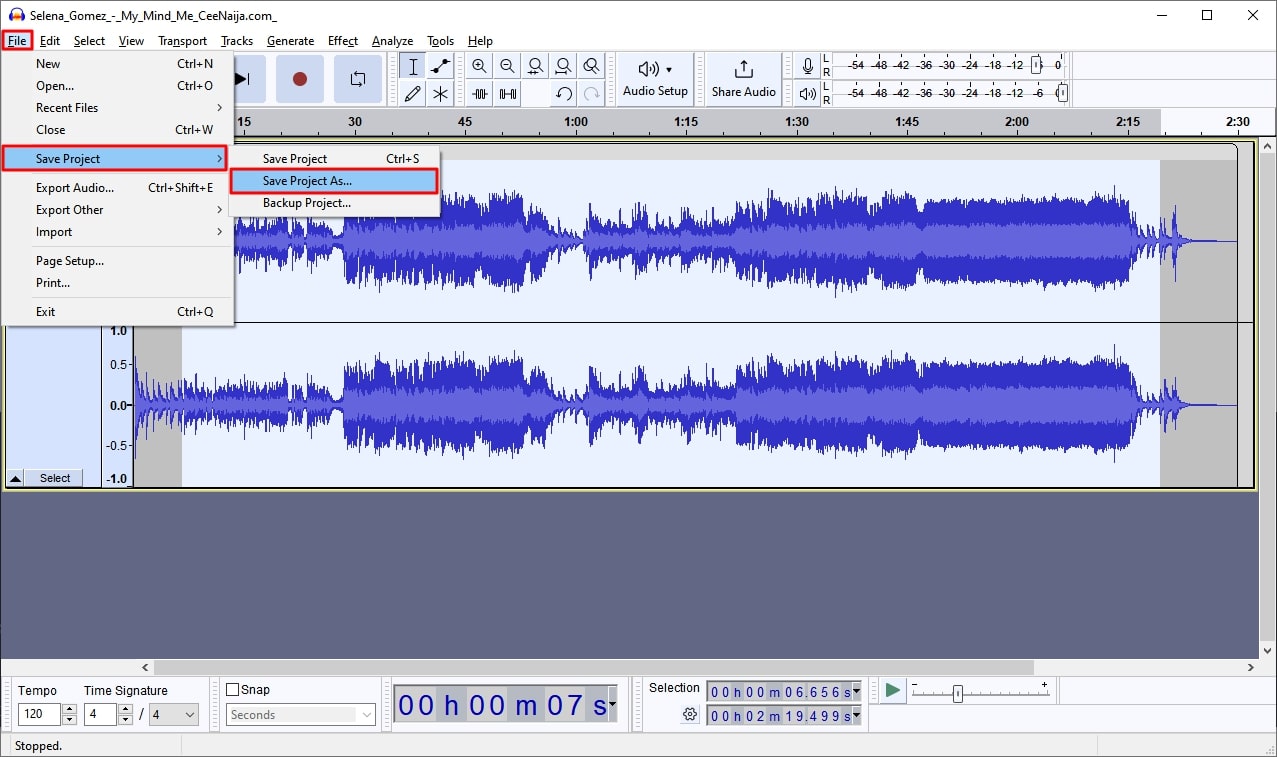Select the Envelope tool

click(x=440, y=67)
